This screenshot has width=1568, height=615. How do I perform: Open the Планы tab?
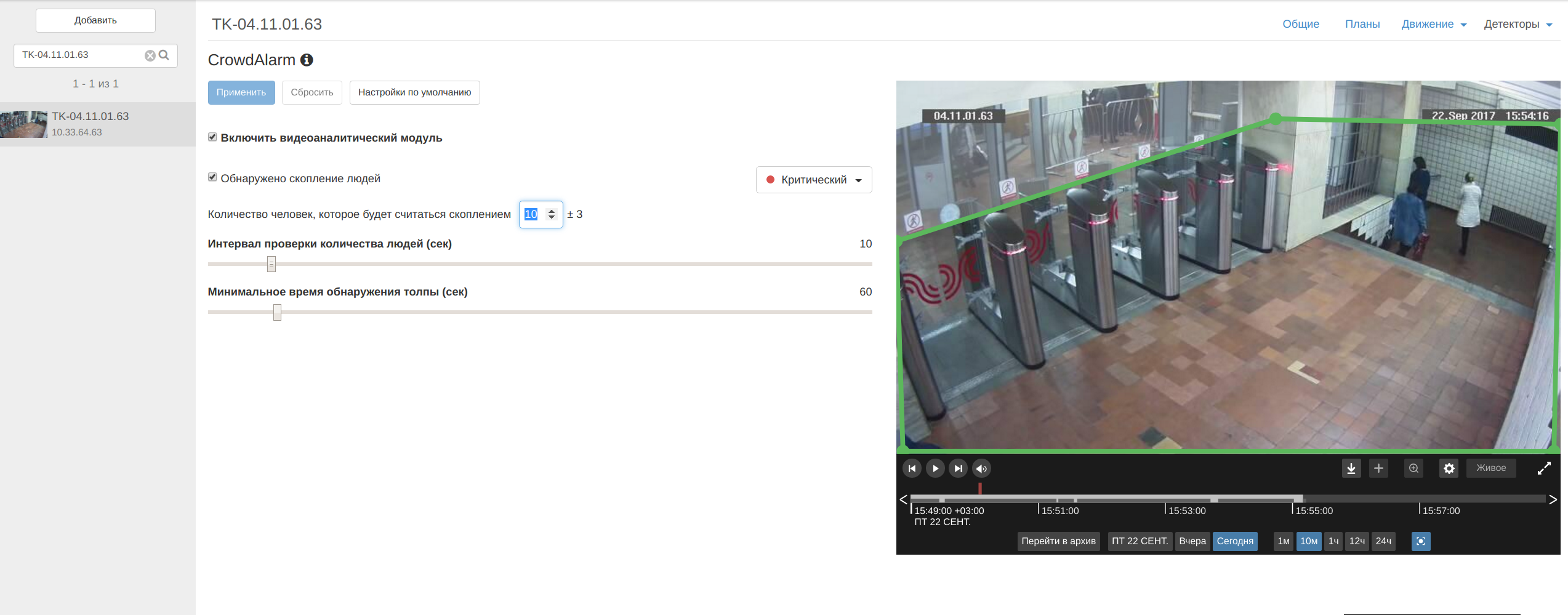(1362, 24)
